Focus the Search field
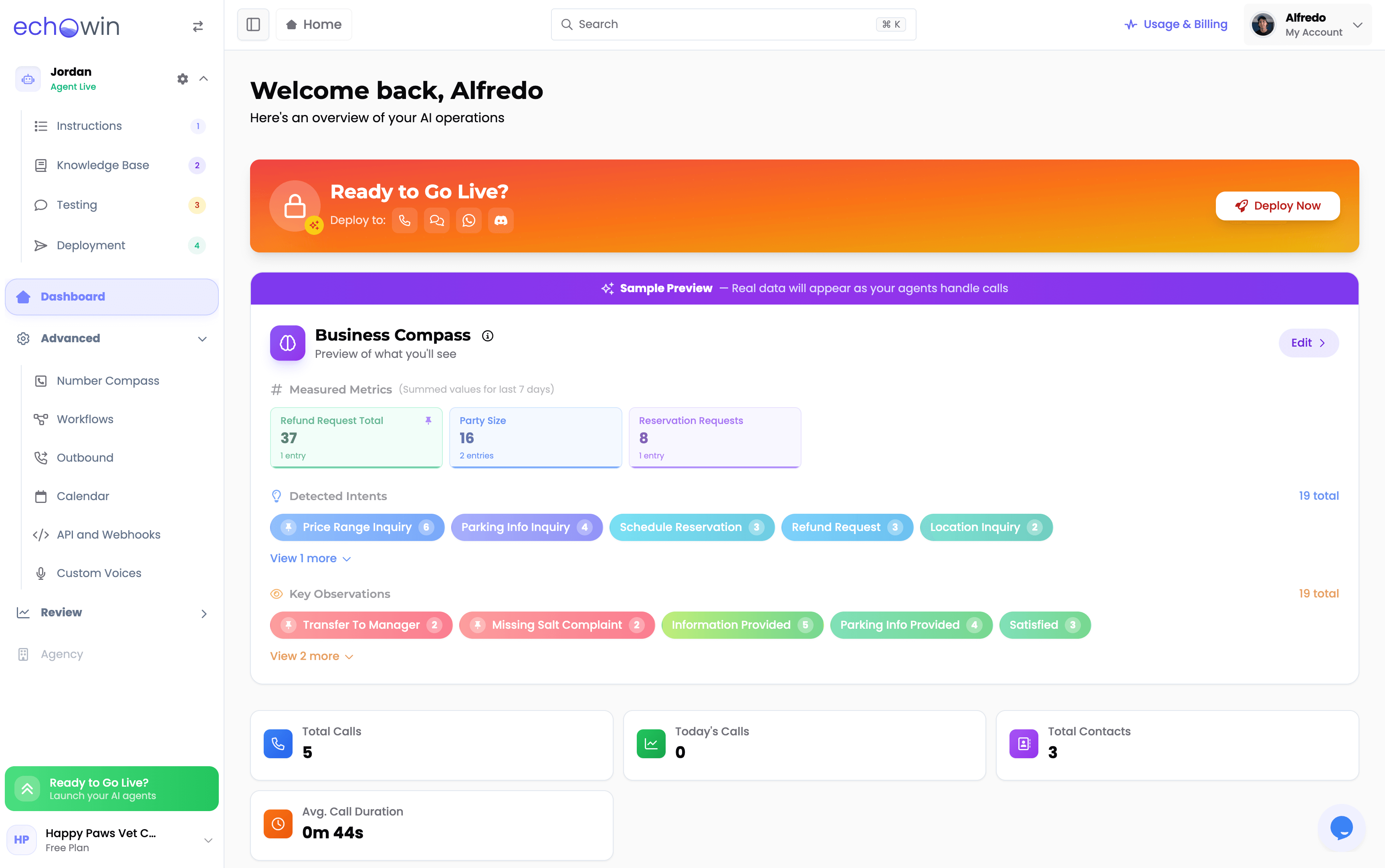The image size is (1385, 868). point(733,24)
